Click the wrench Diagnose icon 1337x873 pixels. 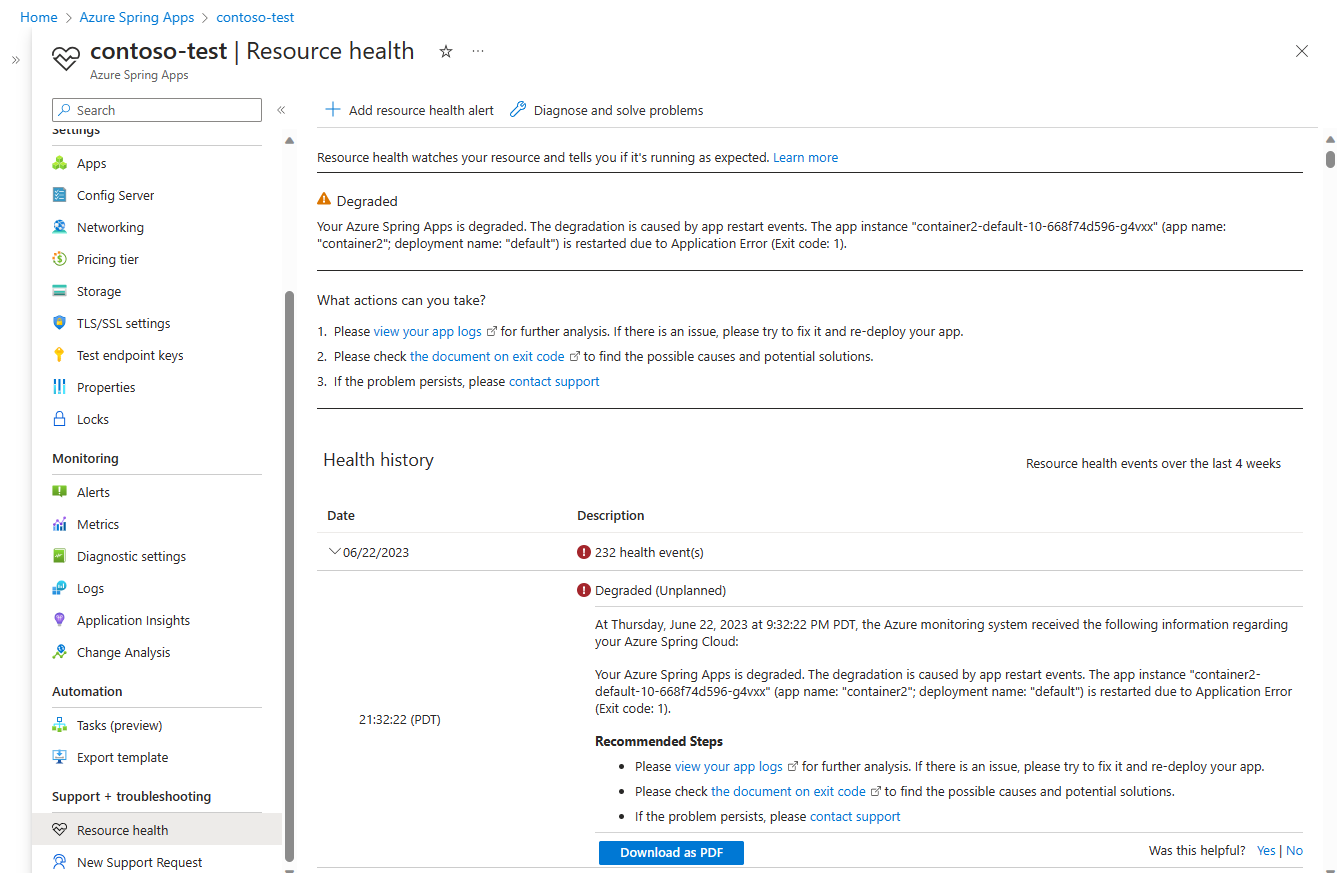click(x=518, y=110)
